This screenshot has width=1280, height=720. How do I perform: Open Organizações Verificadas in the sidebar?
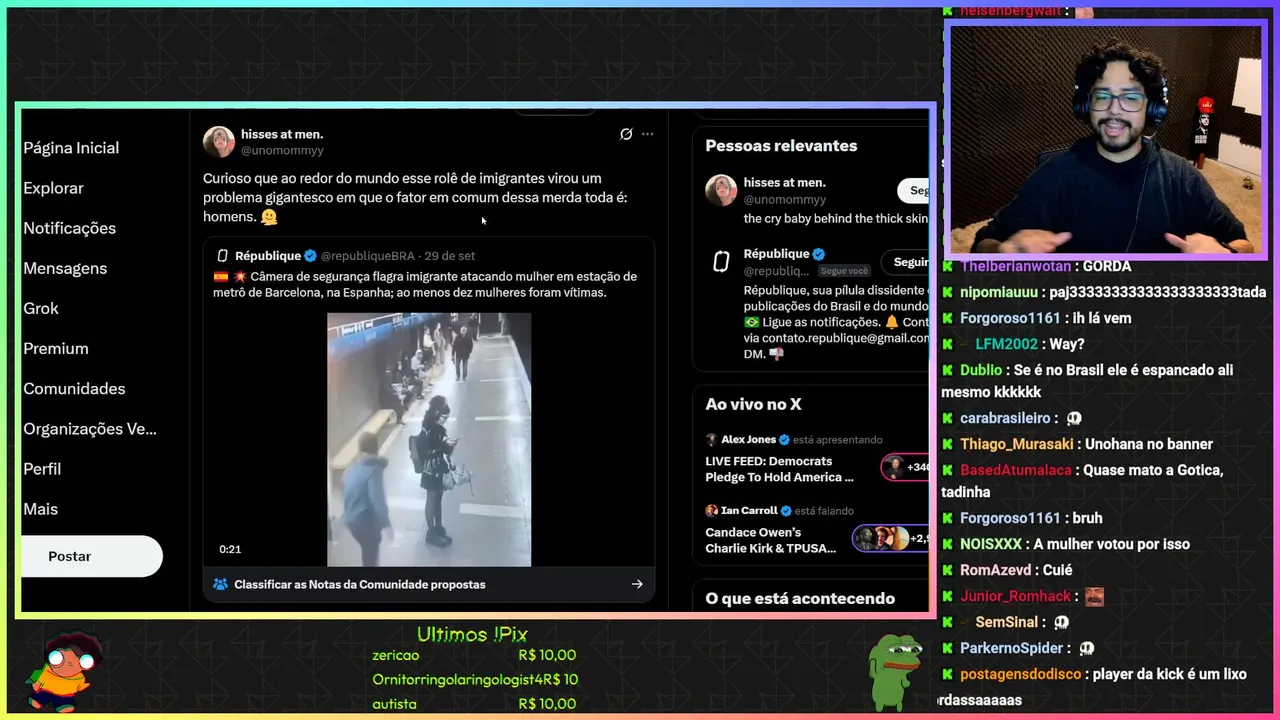(x=90, y=428)
